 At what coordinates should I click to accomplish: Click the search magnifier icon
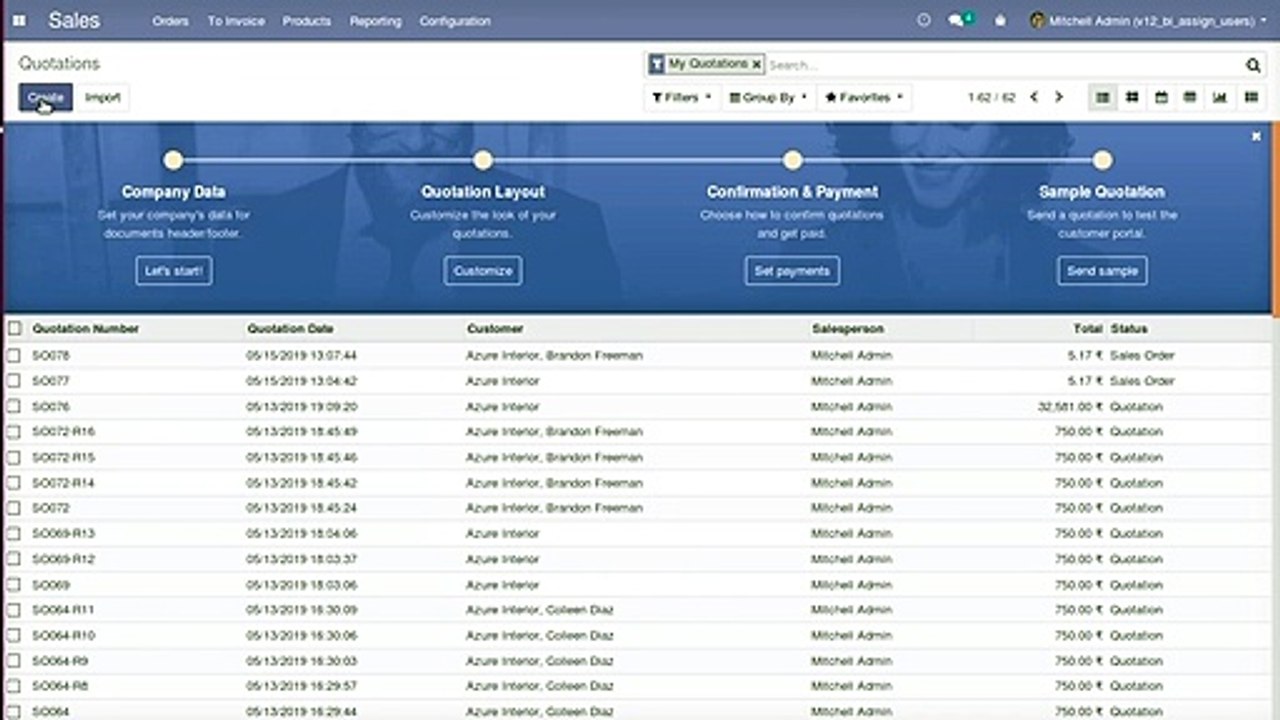pos(1253,65)
